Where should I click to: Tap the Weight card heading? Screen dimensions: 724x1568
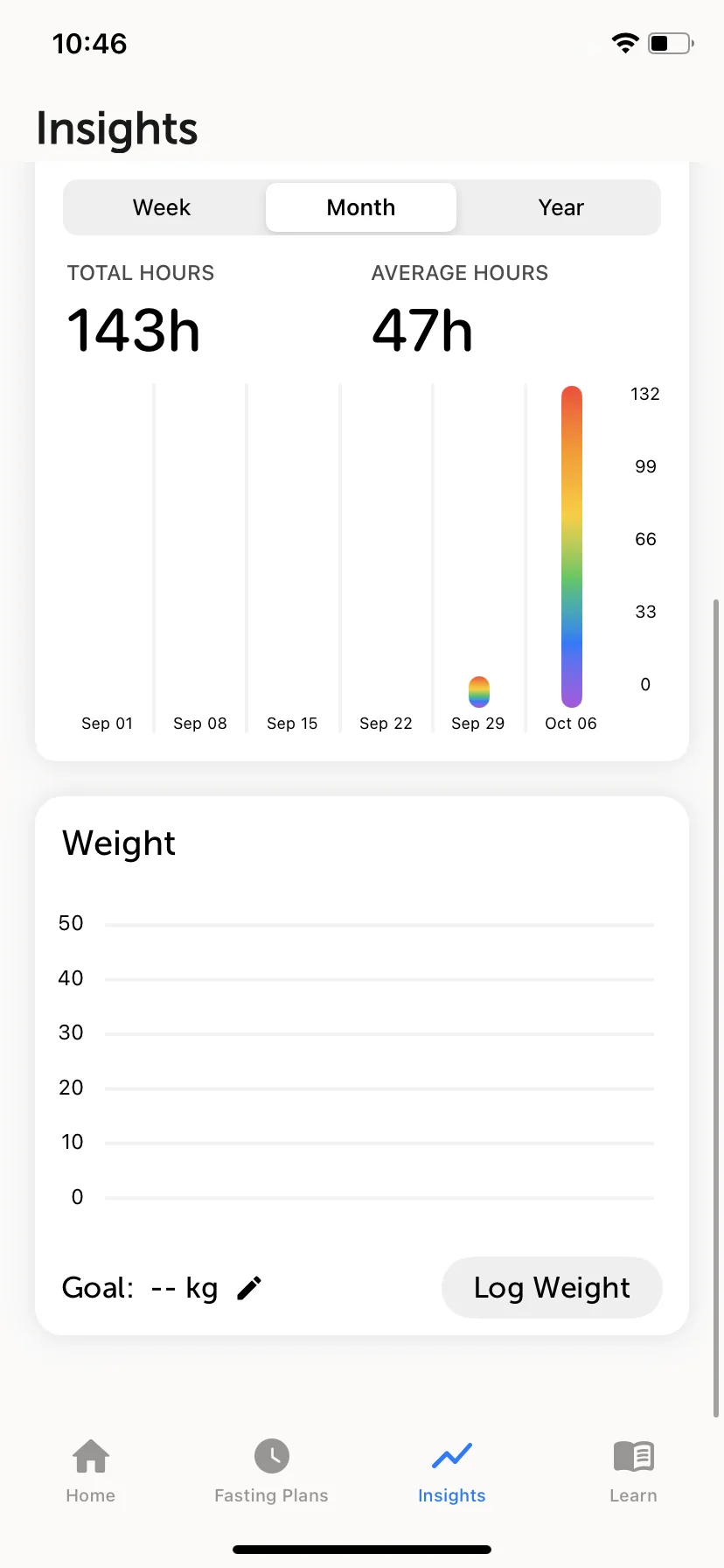tap(119, 843)
